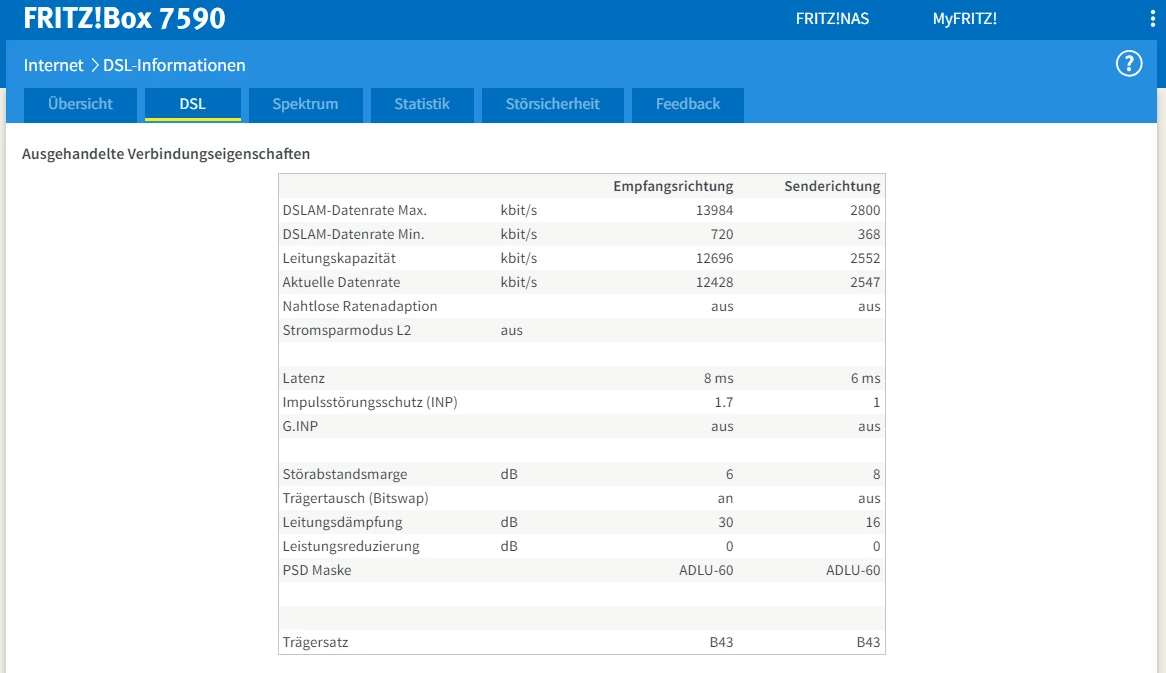Viewport: 1166px width, 673px height.
Task: Click the Trägersatz row label
Action: pyautogui.click(x=314, y=642)
